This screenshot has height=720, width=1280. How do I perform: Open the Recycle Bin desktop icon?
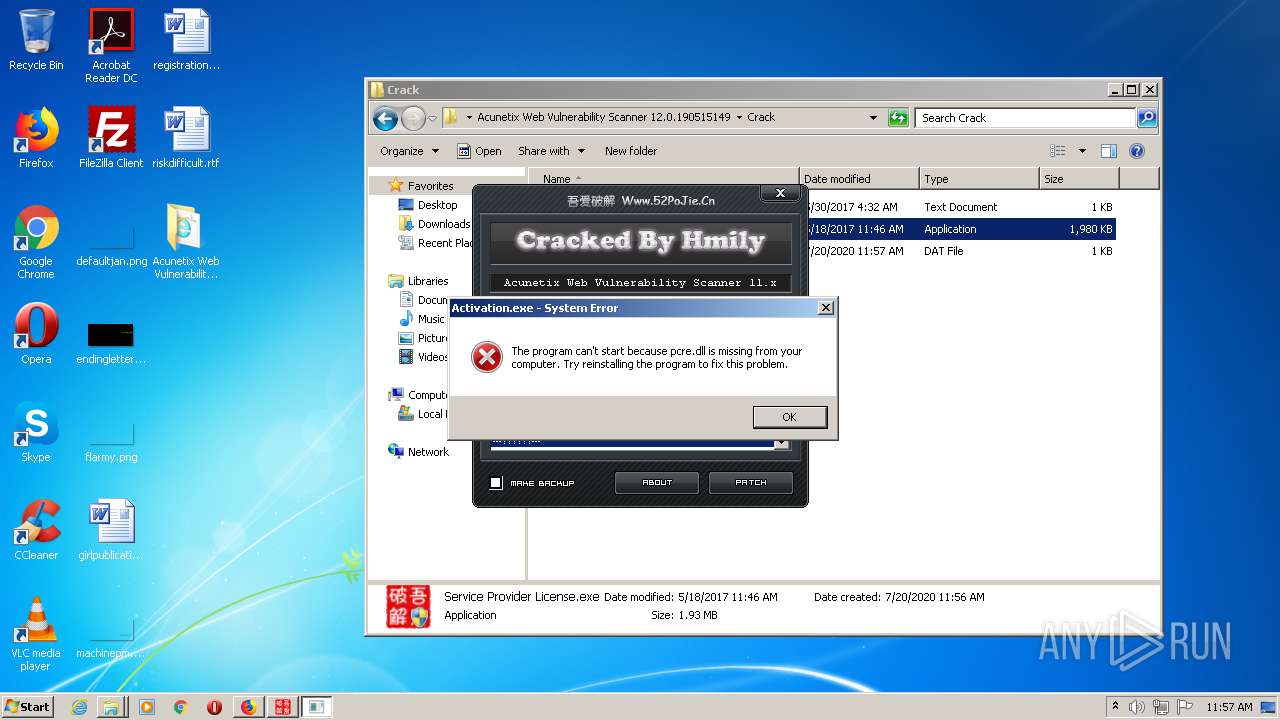click(36, 40)
